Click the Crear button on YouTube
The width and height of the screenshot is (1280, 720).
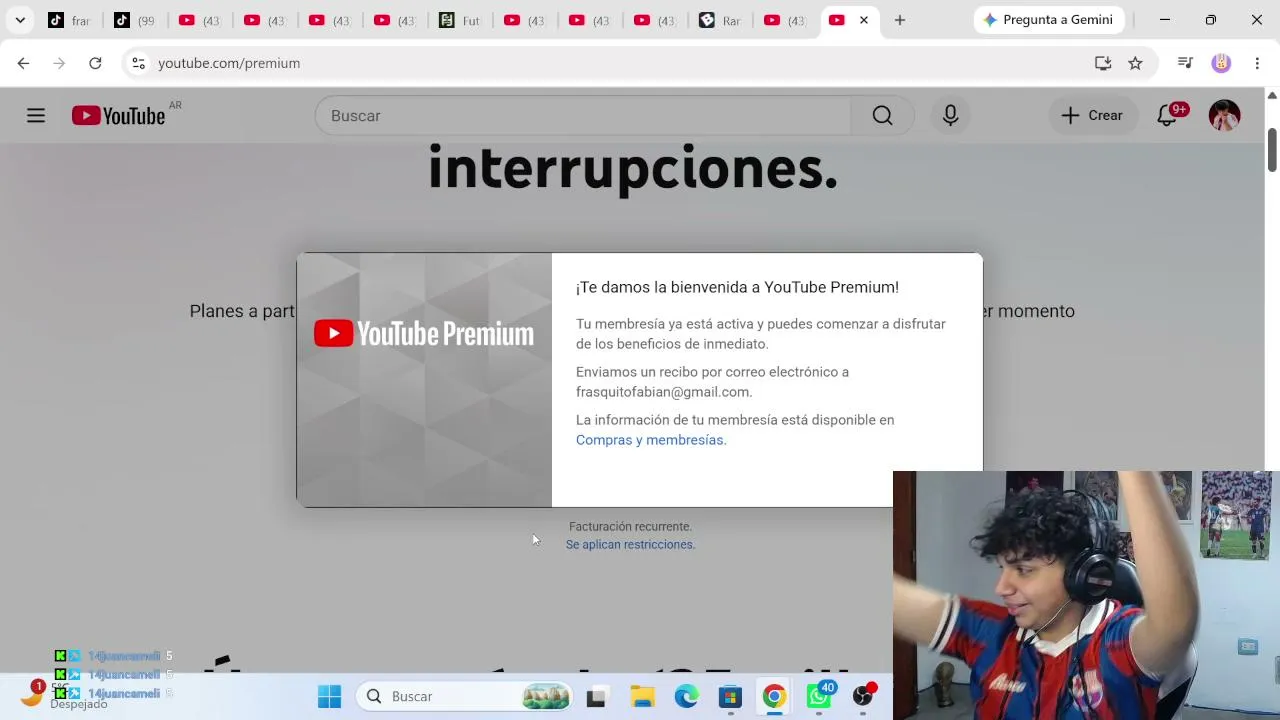pyautogui.click(x=1092, y=116)
